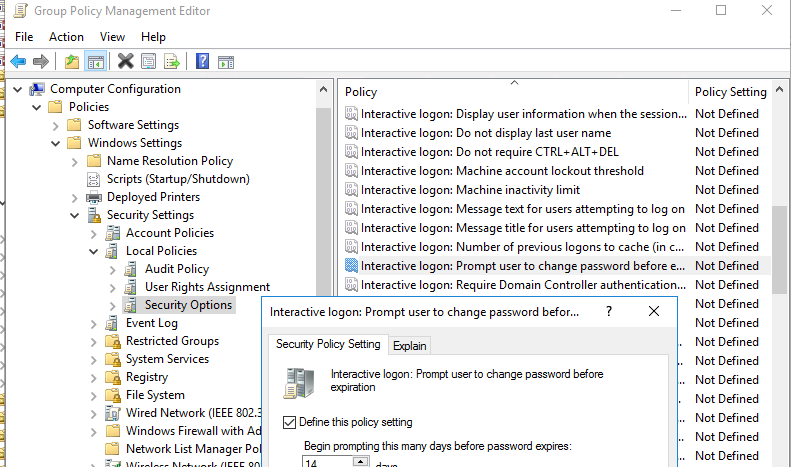The width and height of the screenshot is (791, 467).
Task: Open Properties from the toolbar icon
Action: pyautogui.click(x=149, y=62)
